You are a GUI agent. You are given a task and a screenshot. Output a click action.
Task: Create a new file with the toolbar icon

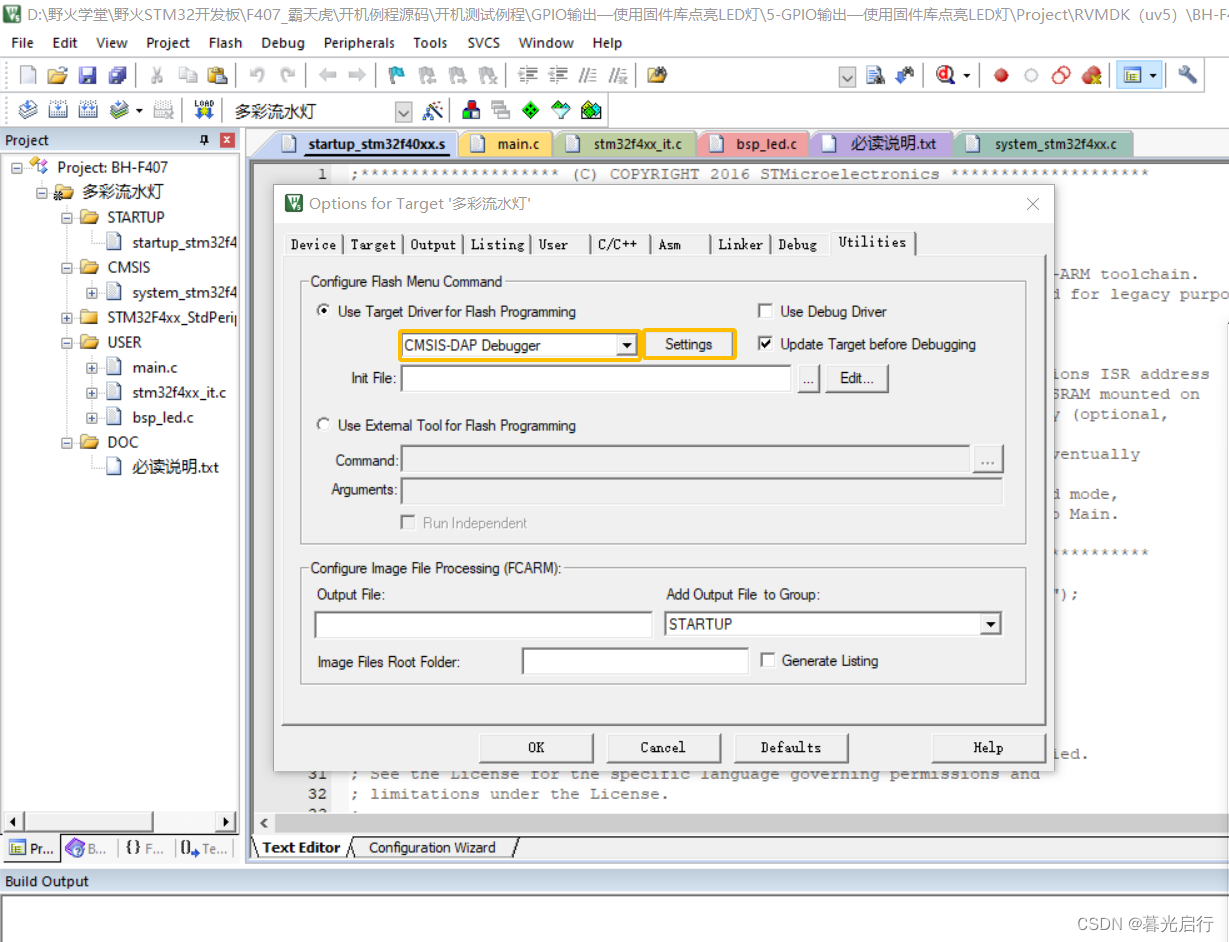pos(28,75)
